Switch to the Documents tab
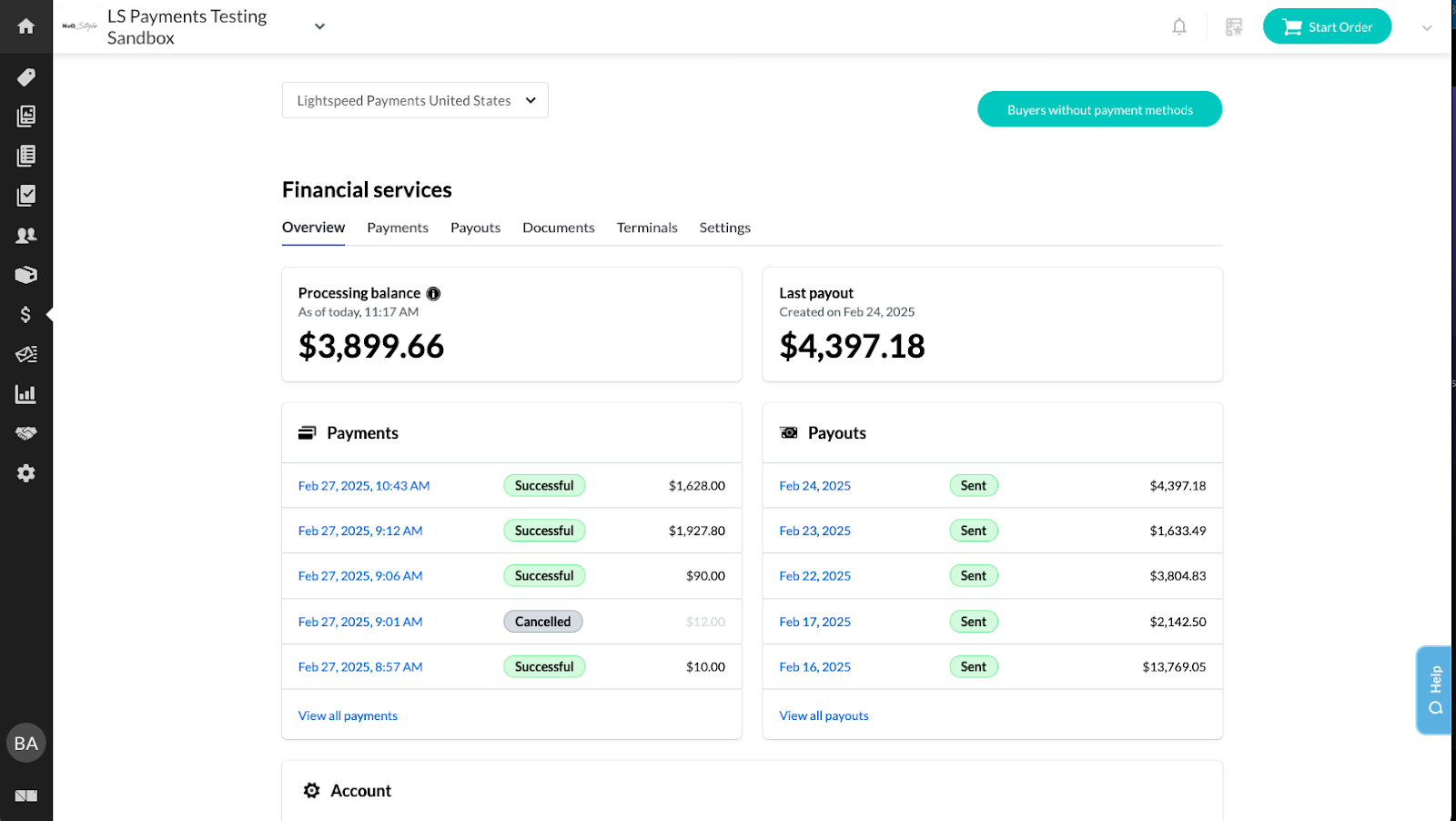1456x821 pixels. (559, 228)
